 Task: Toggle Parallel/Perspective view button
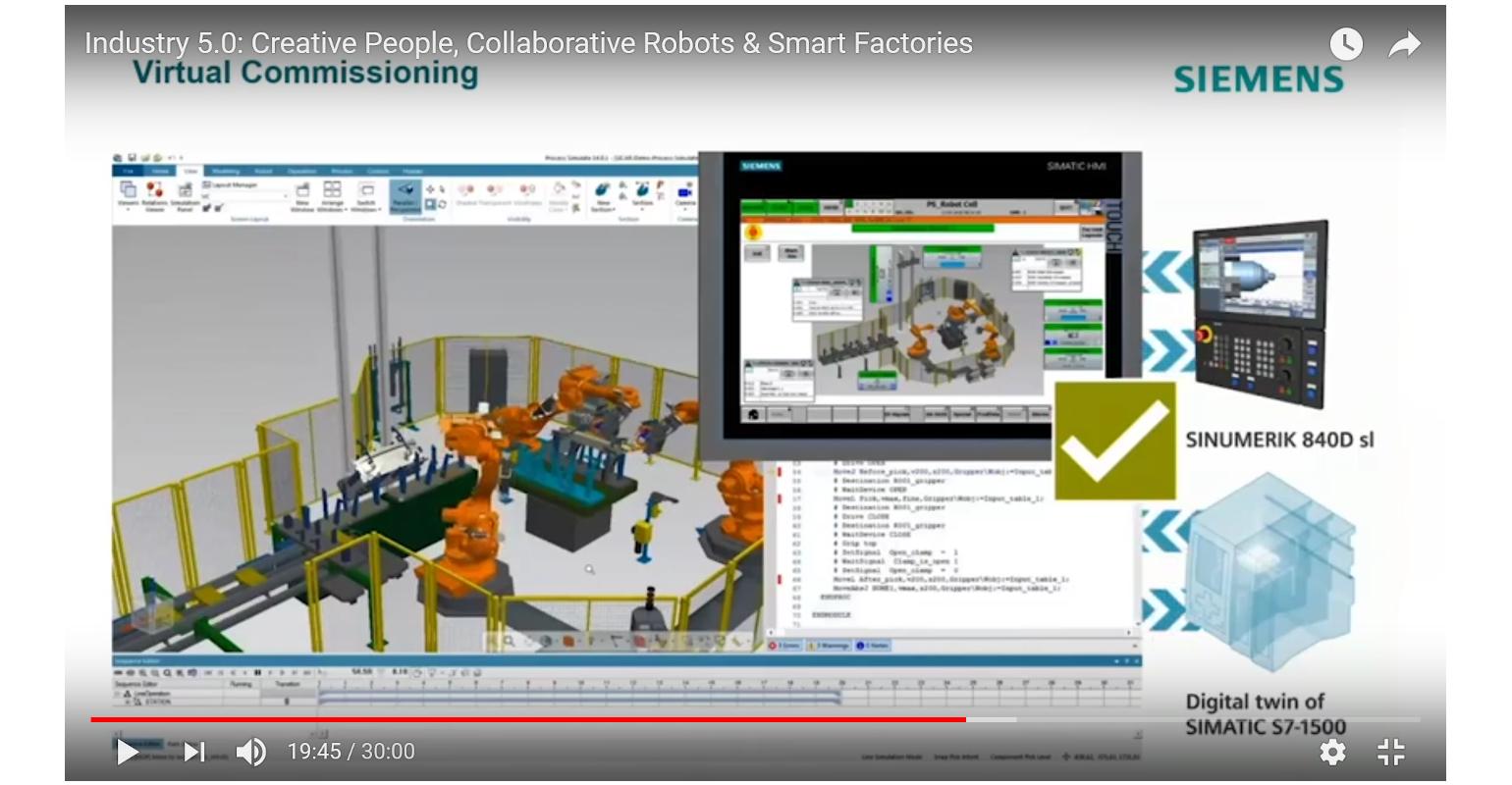tap(405, 196)
